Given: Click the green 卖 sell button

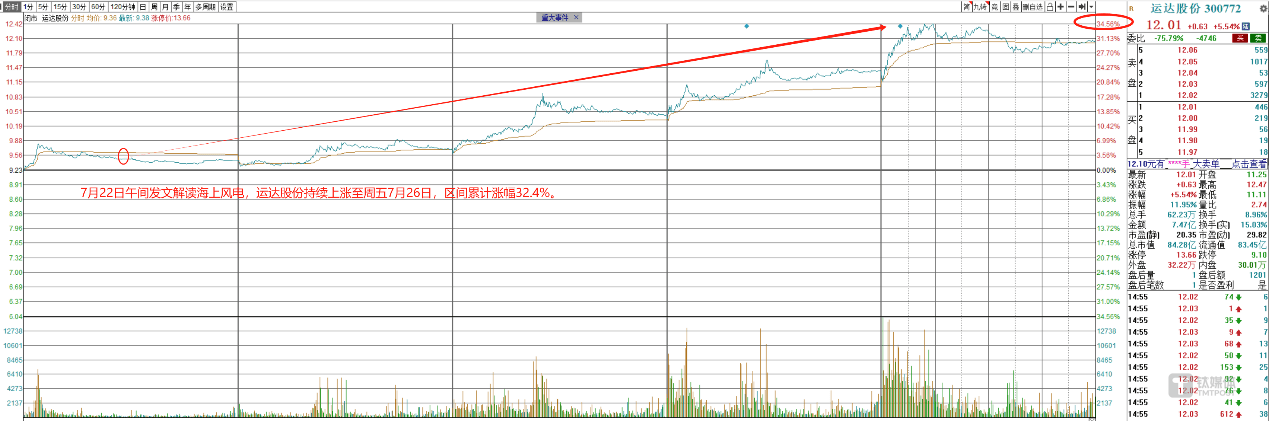Looking at the screenshot, I should 1260,38.
